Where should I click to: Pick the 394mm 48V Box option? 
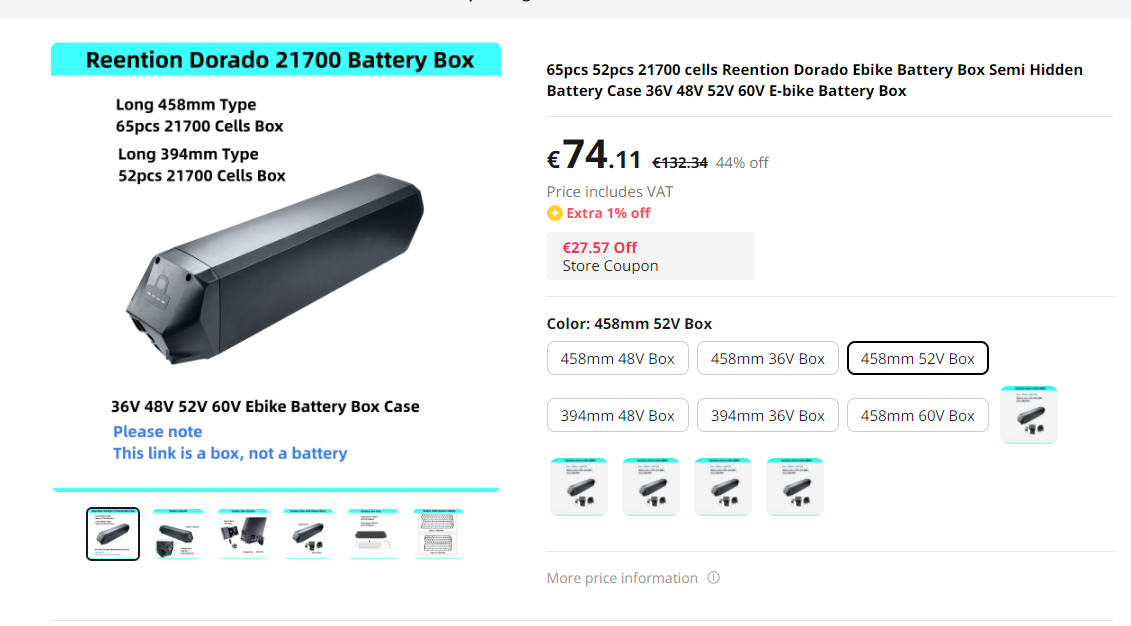(x=617, y=415)
